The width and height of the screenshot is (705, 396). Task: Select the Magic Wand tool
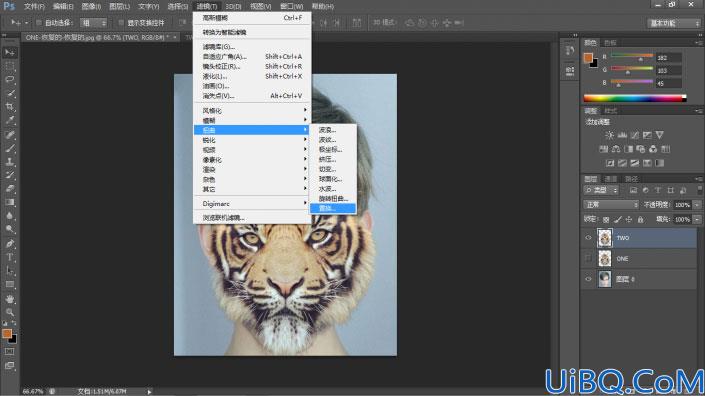tap(9, 93)
